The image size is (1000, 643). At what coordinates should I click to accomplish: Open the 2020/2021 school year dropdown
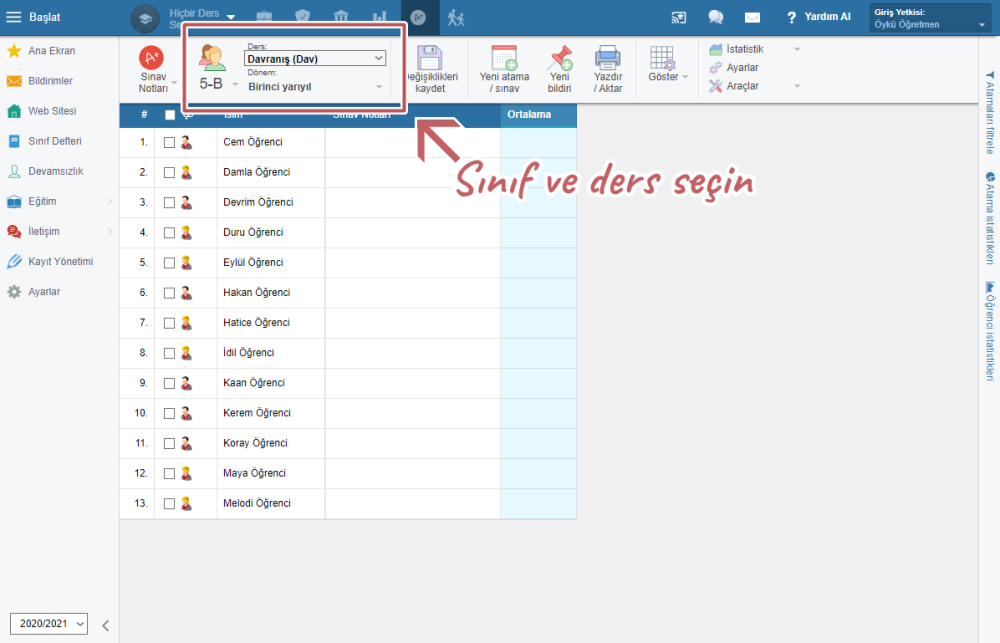[49, 623]
